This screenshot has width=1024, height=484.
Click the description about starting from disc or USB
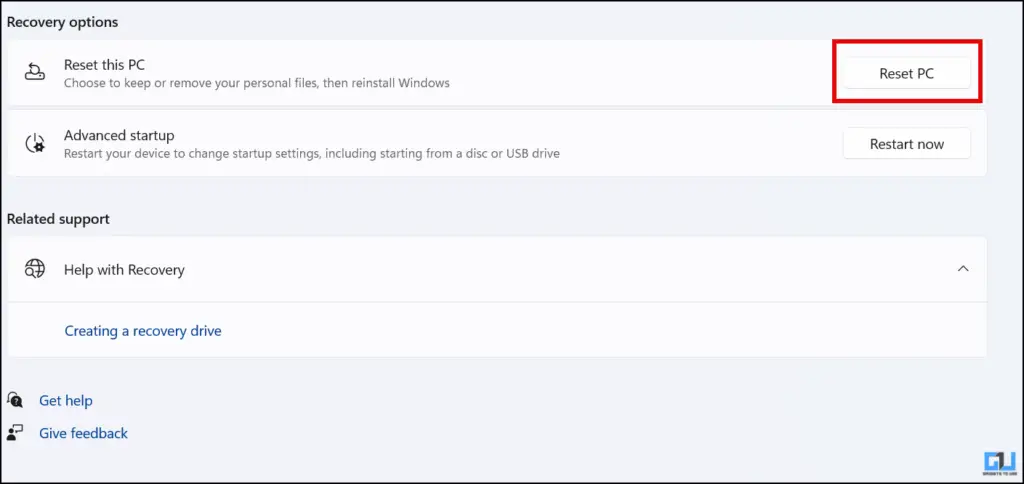click(312, 154)
